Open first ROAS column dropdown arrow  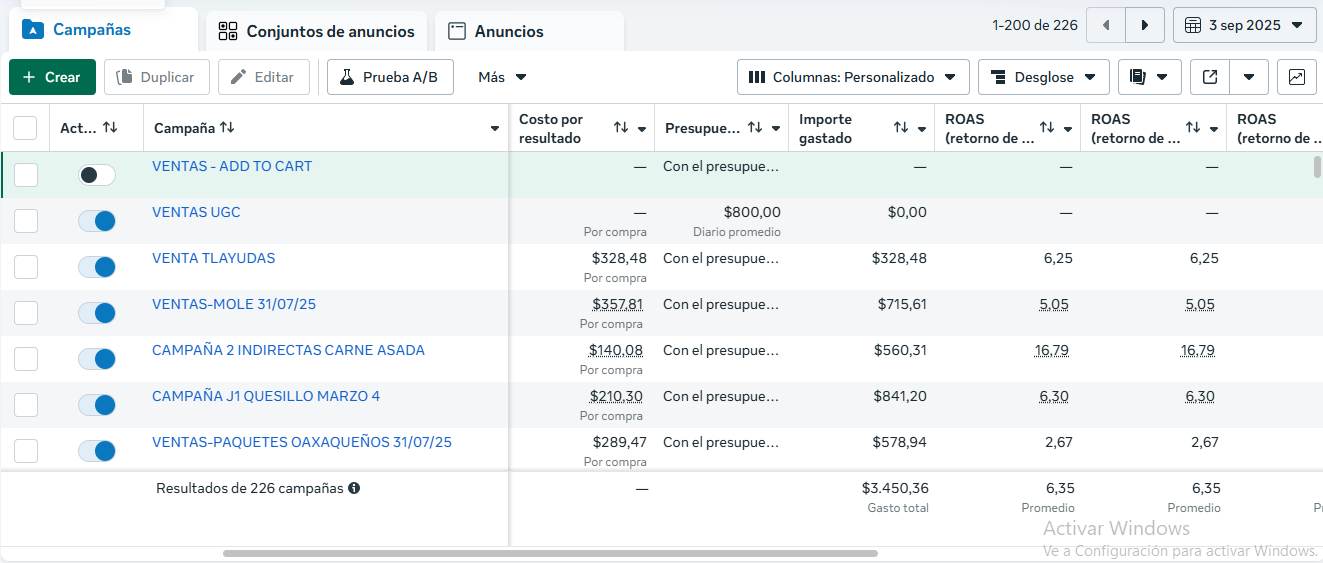click(1068, 129)
